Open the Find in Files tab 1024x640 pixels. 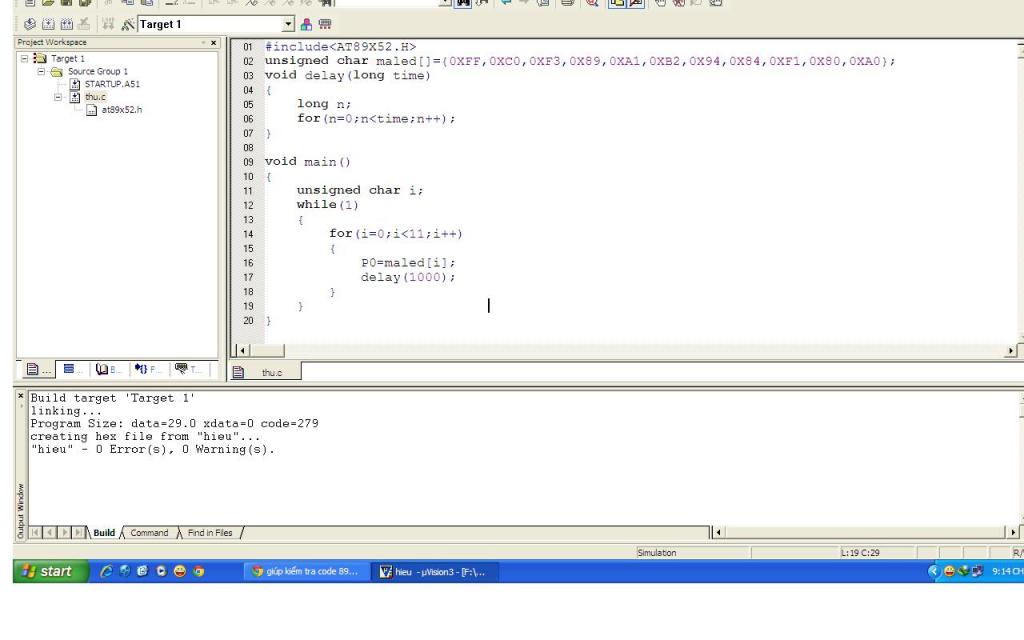click(x=210, y=533)
